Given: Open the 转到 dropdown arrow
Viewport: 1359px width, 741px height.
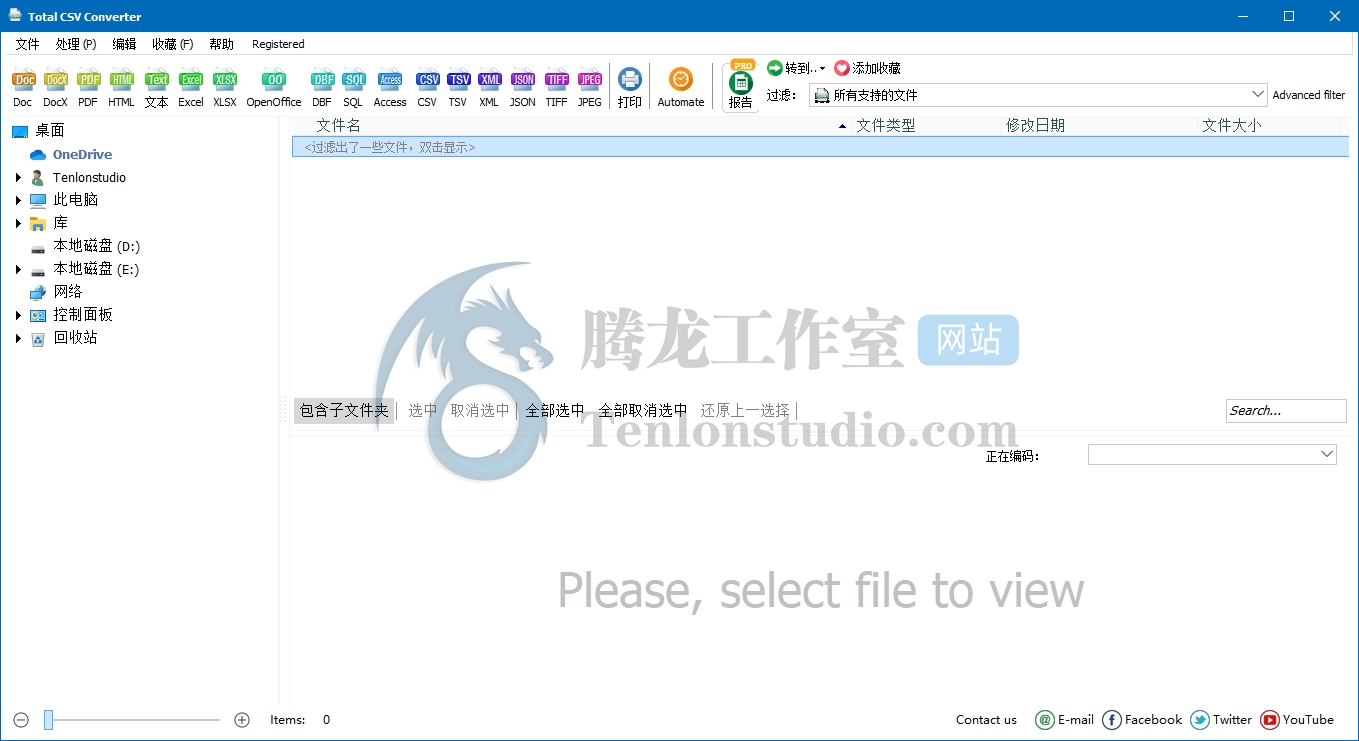Looking at the screenshot, I should pos(823,69).
